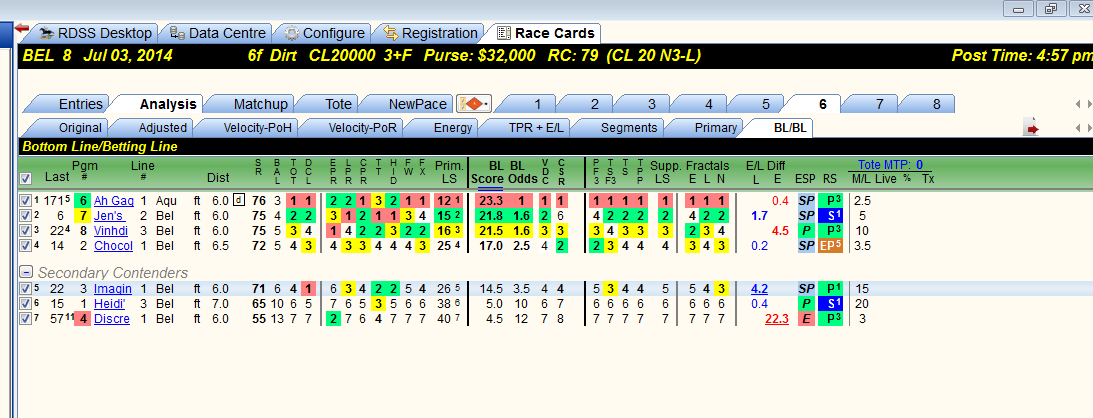Click the Prim. LS column header
1093x418 pixels.
tap(449, 172)
